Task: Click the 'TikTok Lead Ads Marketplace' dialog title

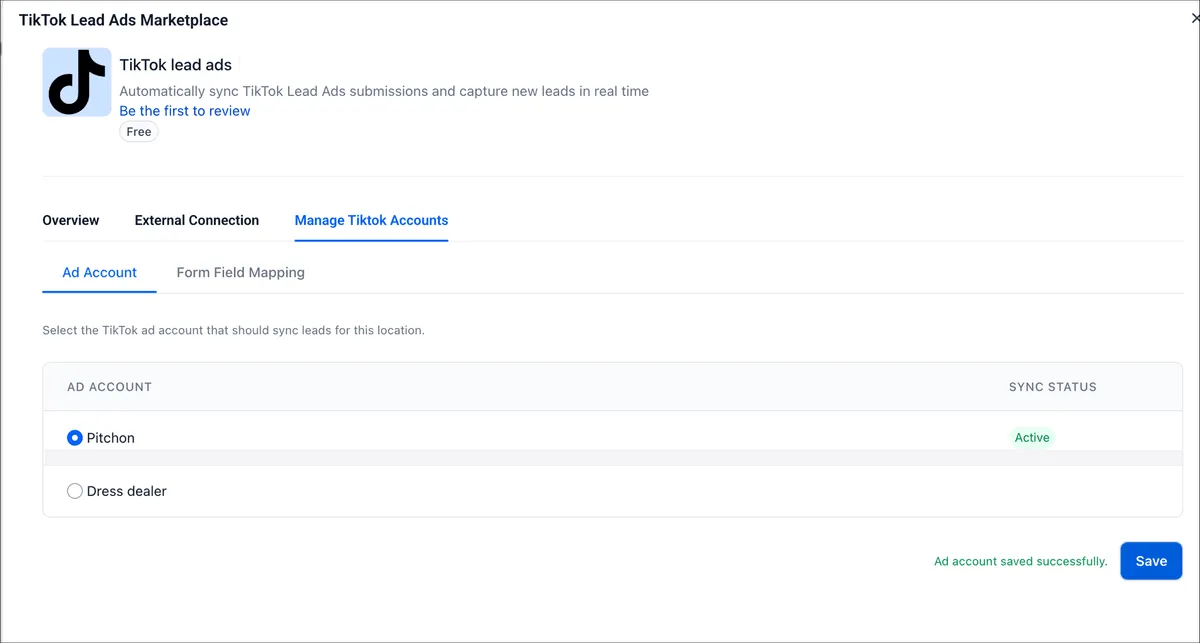Action: (124, 20)
